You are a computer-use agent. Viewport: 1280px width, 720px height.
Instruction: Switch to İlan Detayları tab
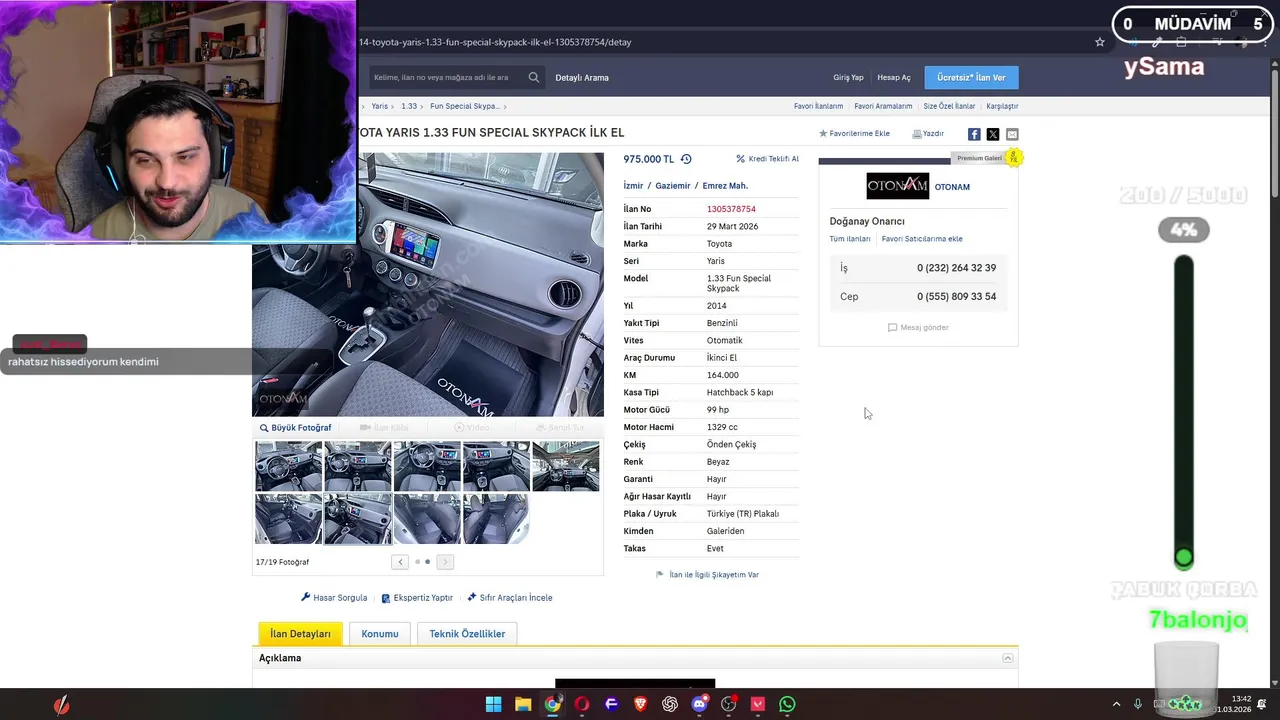[300, 634]
